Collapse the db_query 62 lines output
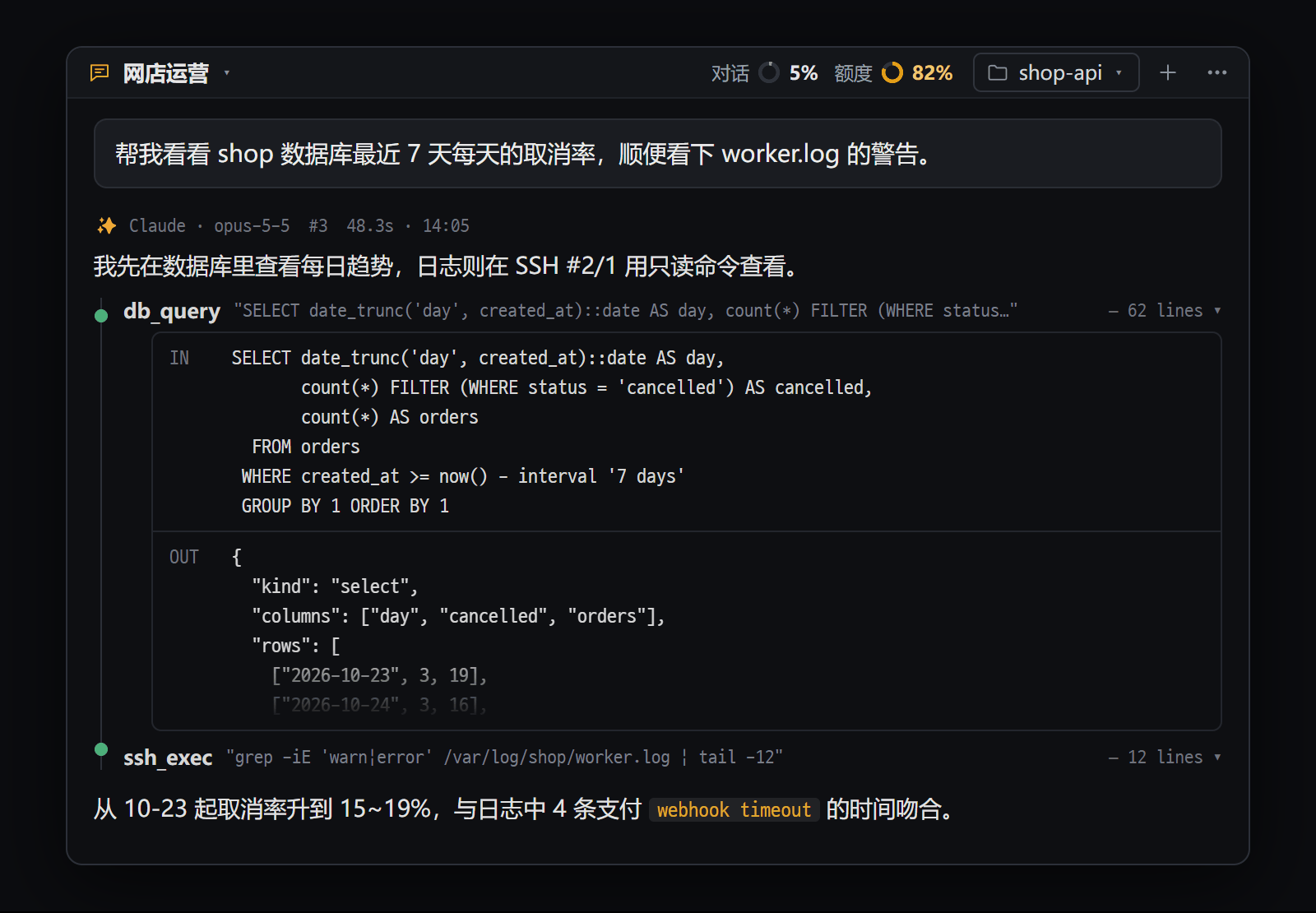This screenshot has height=913, width=1316. pyautogui.click(x=1164, y=310)
